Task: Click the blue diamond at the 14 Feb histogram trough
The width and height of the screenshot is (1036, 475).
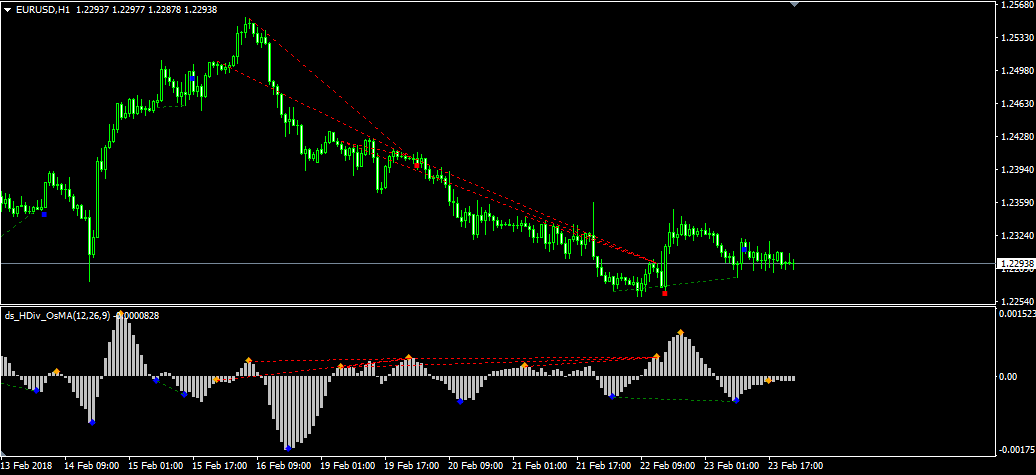Action: click(91, 422)
